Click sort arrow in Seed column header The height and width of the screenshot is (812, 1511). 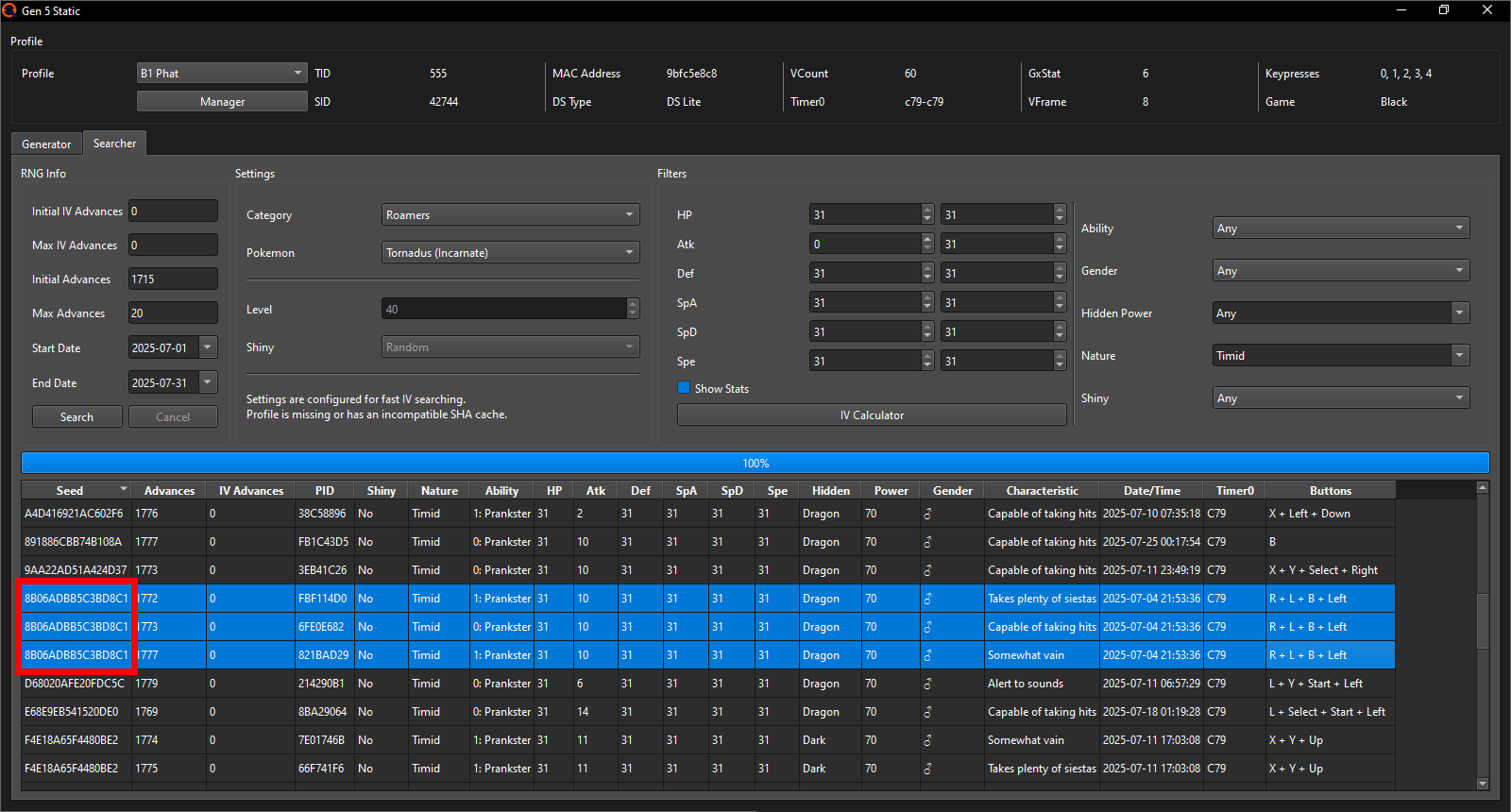pos(123,489)
